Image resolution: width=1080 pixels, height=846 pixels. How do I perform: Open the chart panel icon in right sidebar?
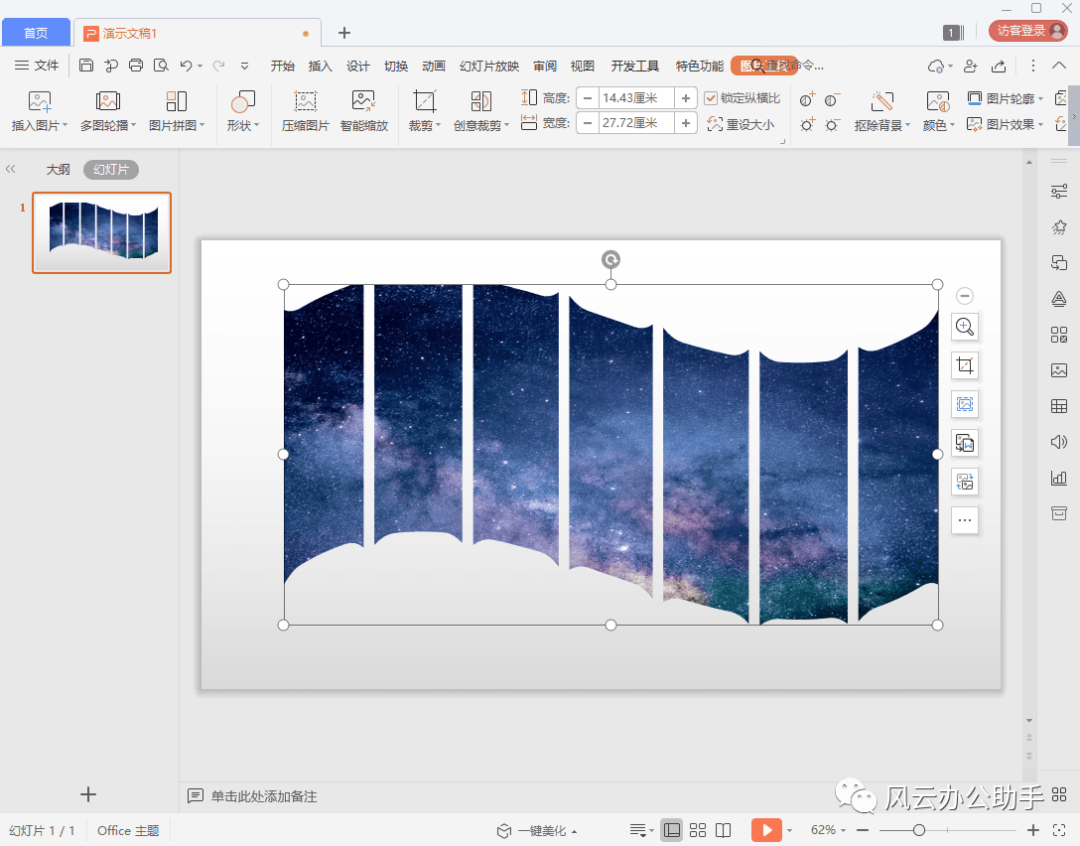tap(1058, 477)
